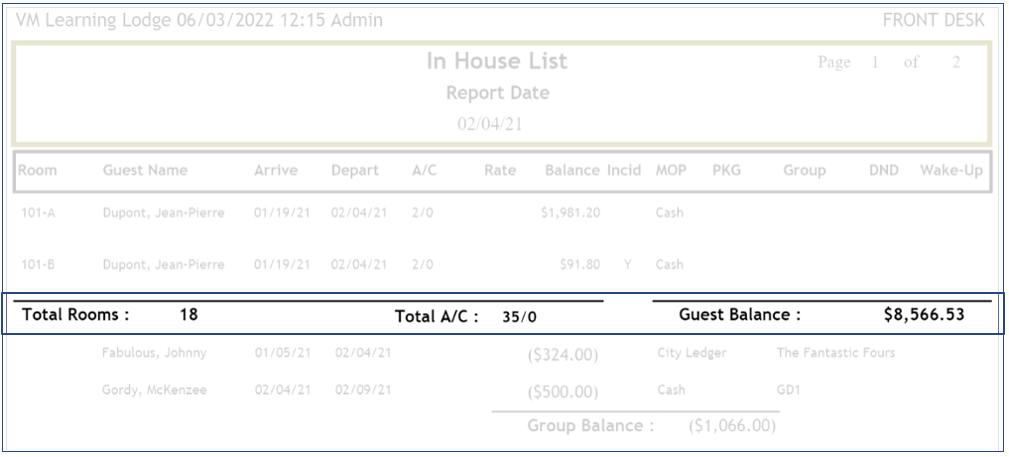The width and height of the screenshot is (1009, 457).
Task: Select the Room column header
Action: (37, 170)
